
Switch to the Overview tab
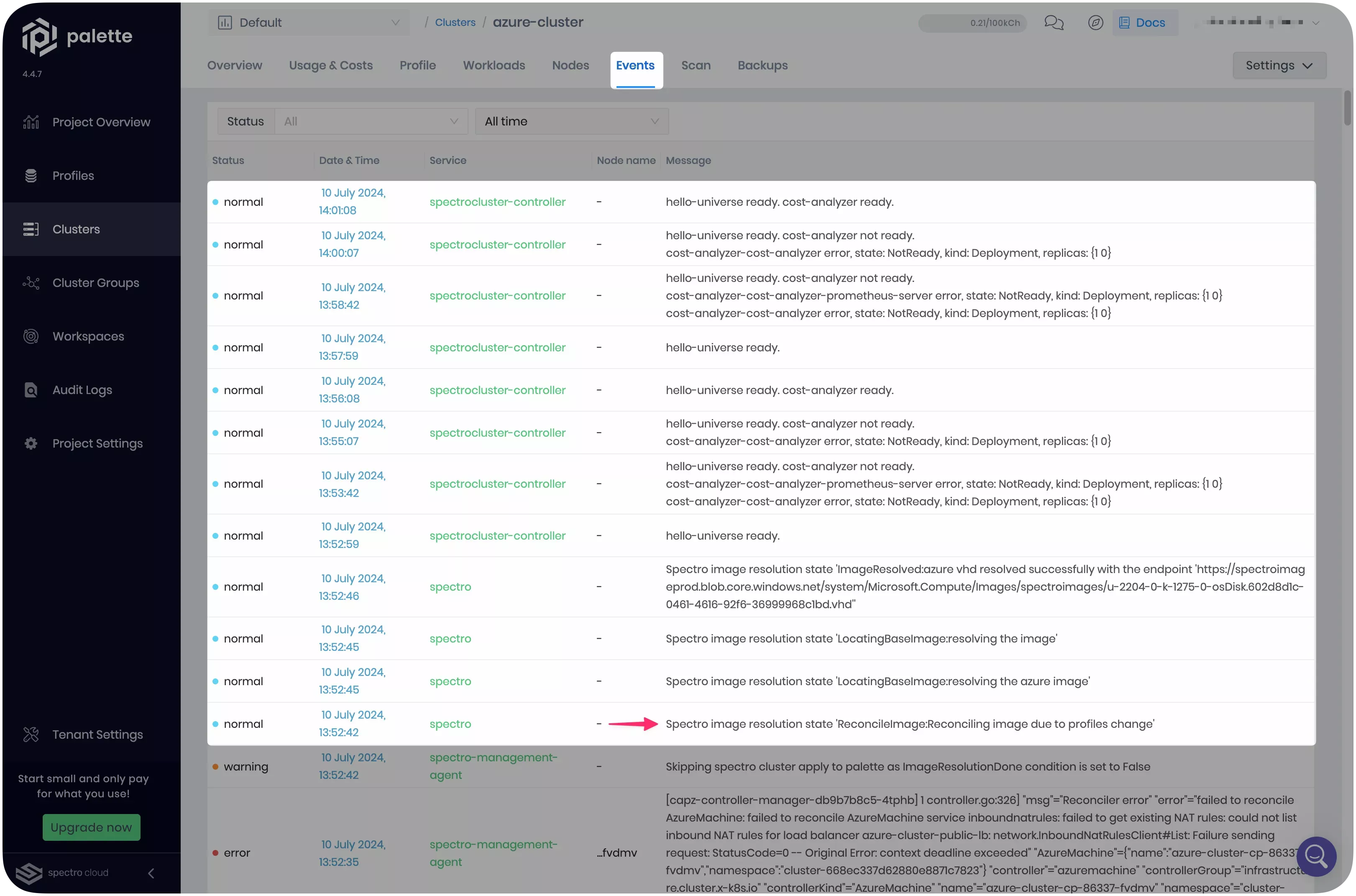pyautogui.click(x=235, y=66)
